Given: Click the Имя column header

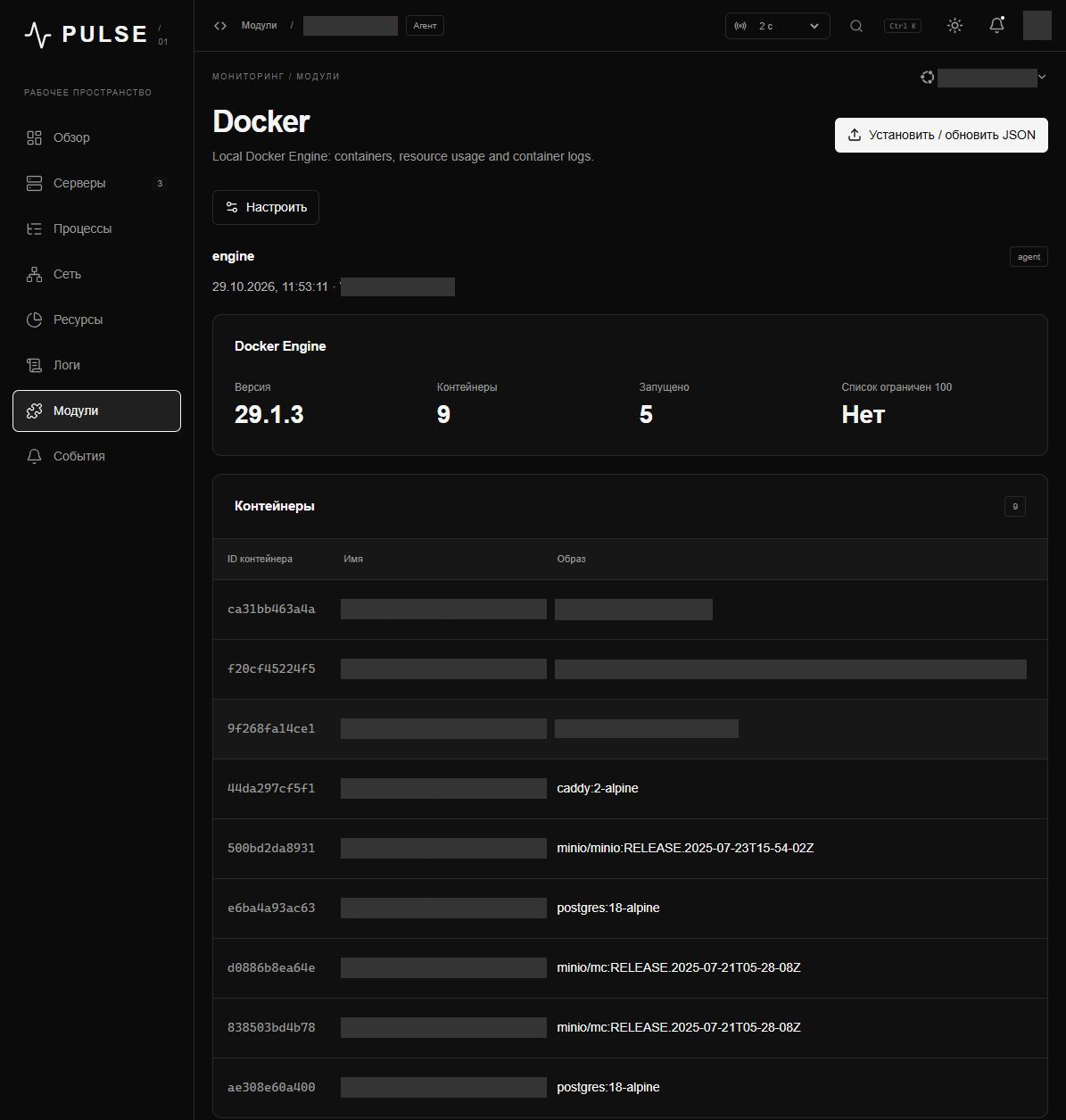Looking at the screenshot, I should click(x=353, y=559).
